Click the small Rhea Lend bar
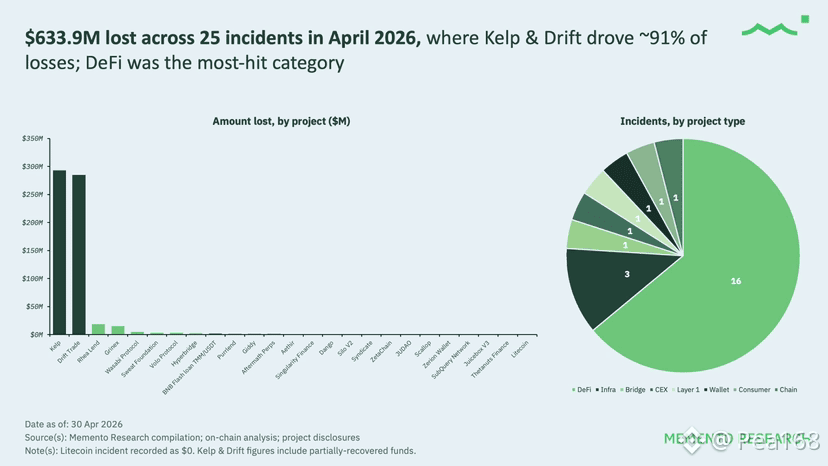Viewport: 828px width, 466px height. tap(98, 329)
